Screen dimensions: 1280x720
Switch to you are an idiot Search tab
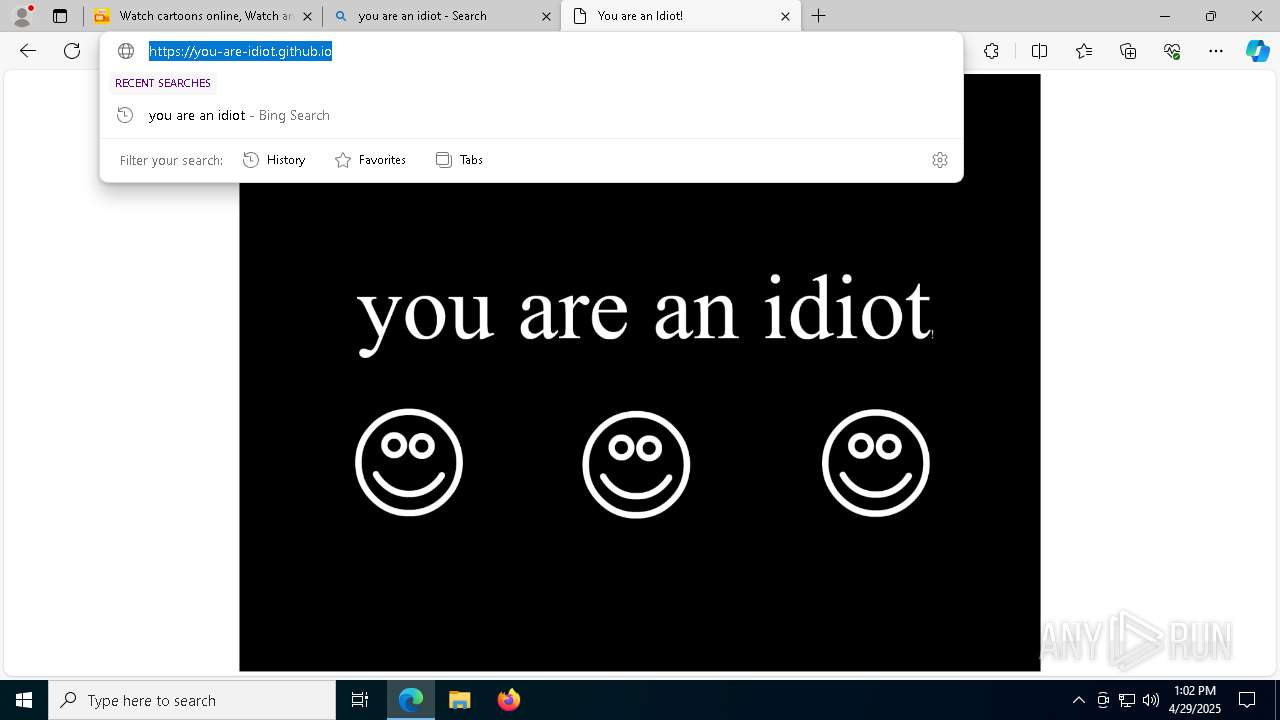point(441,16)
